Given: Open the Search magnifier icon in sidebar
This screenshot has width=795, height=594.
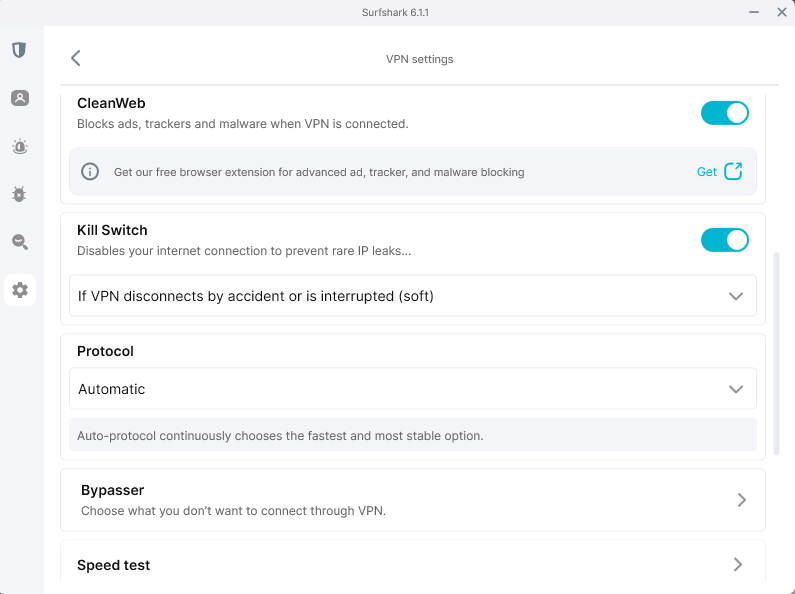Looking at the screenshot, I should tap(19, 242).
